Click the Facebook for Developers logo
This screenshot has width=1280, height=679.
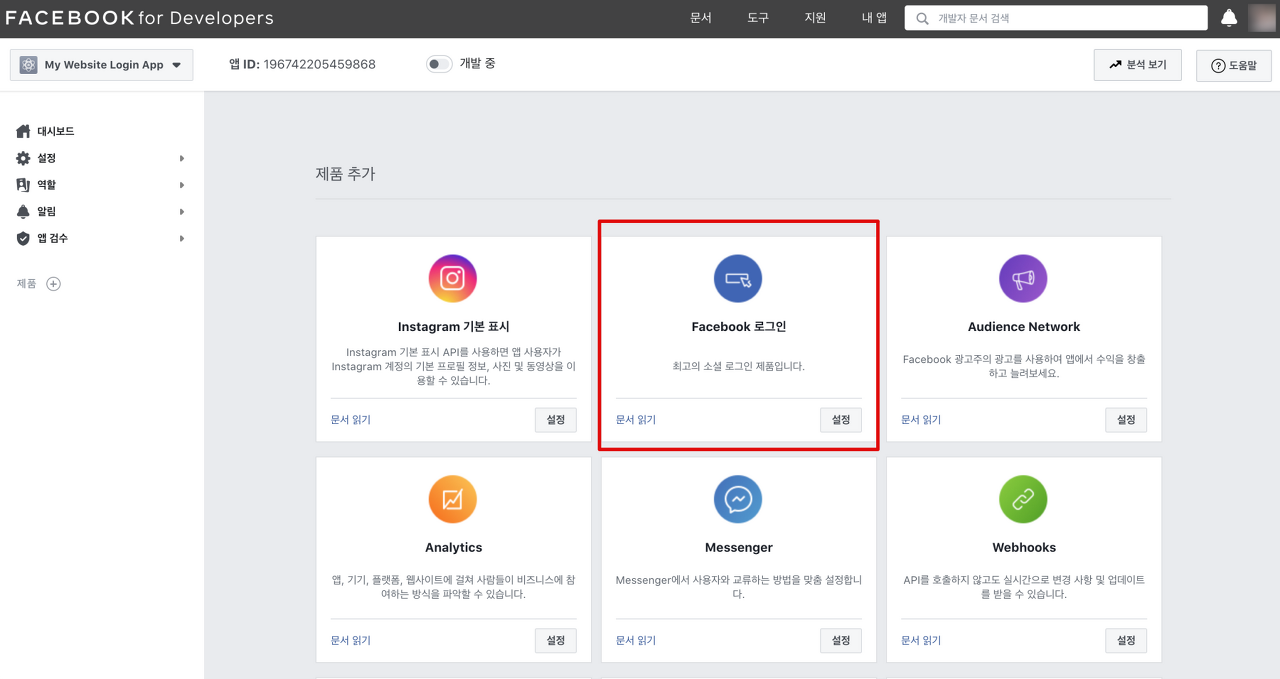[140, 18]
